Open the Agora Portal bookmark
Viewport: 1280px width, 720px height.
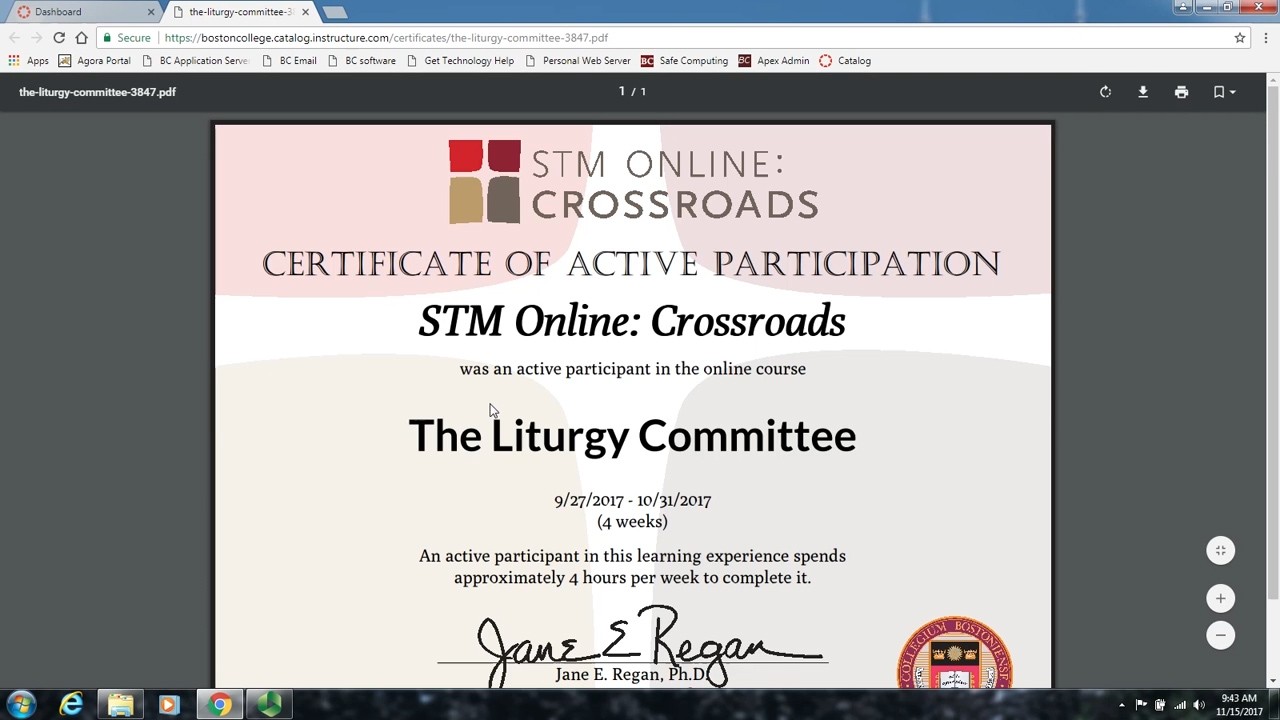click(x=95, y=61)
